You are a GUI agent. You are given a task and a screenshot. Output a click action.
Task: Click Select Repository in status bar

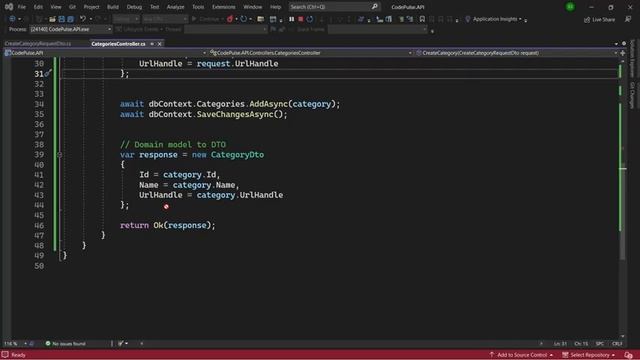click(589, 355)
